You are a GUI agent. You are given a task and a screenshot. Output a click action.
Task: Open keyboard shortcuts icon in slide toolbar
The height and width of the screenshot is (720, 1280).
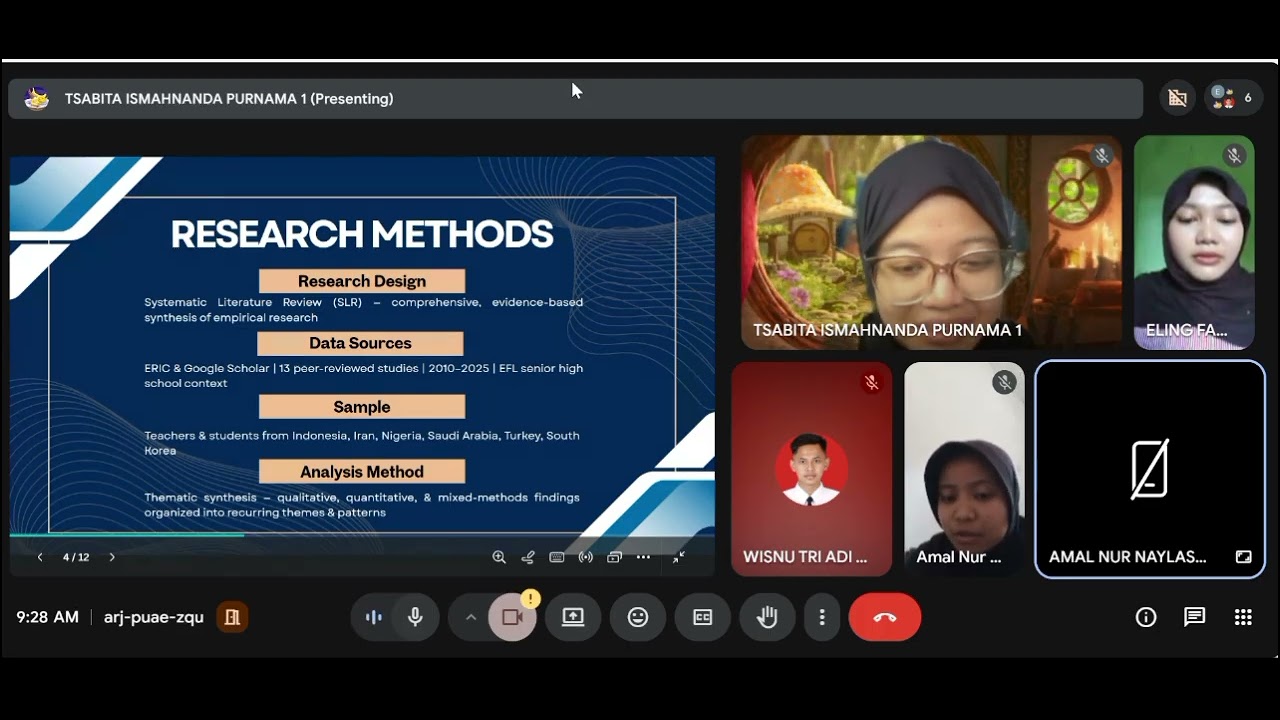(x=557, y=557)
